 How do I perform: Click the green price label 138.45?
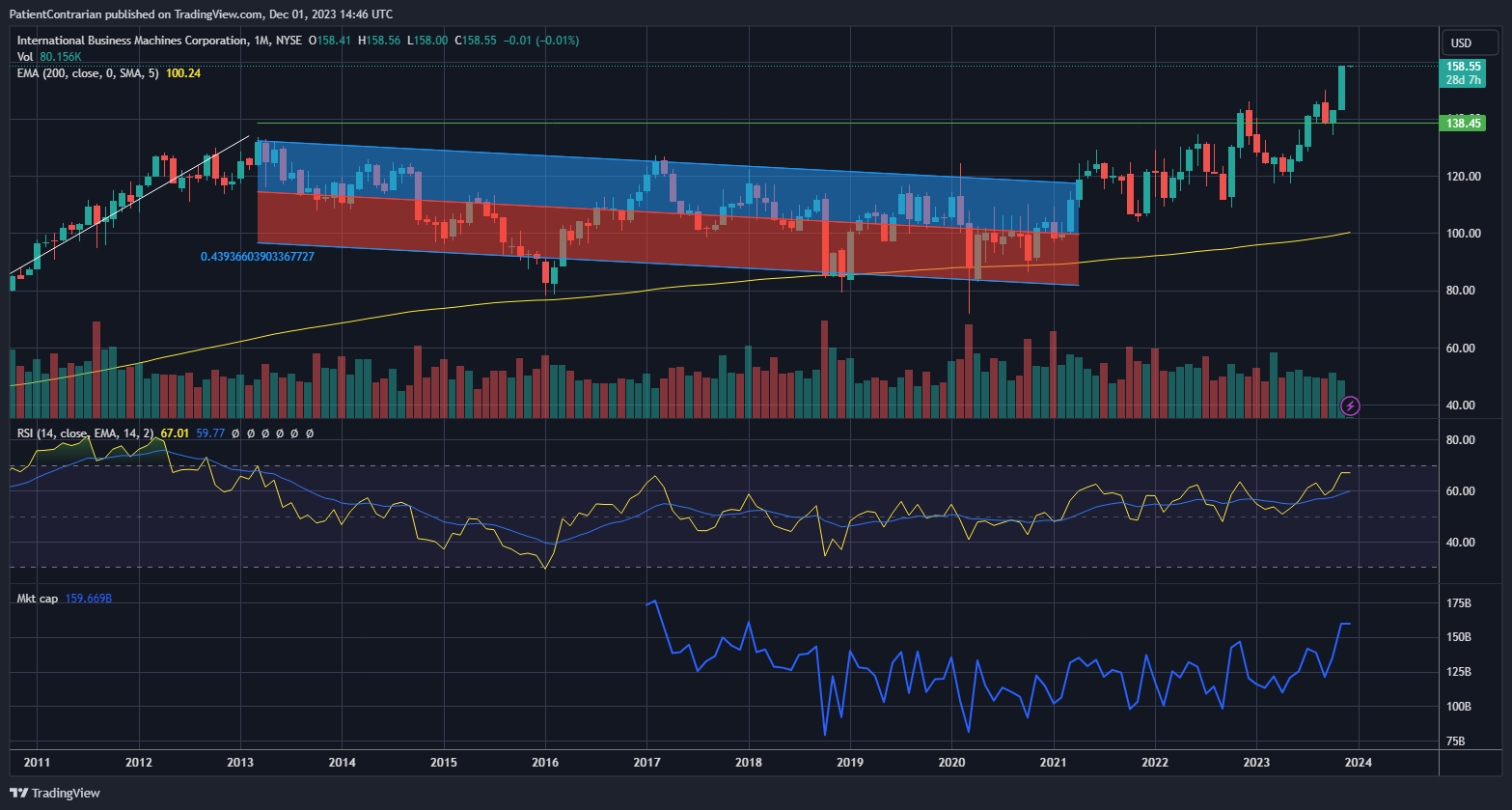click(x=1464, y=124)
